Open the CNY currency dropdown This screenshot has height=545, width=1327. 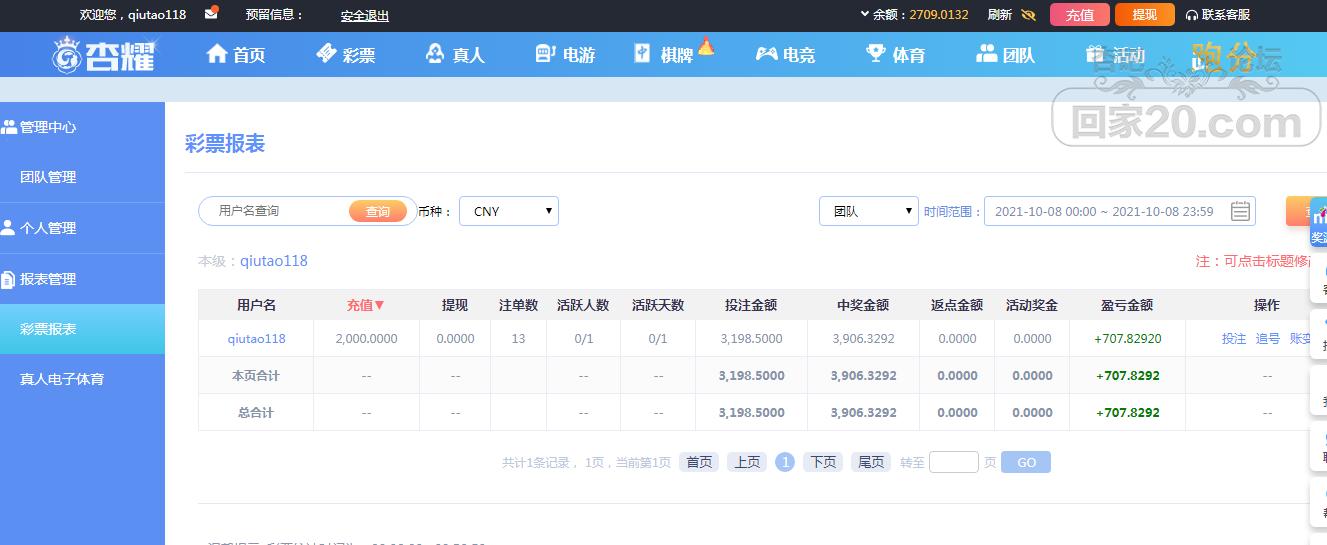(509, 211)
